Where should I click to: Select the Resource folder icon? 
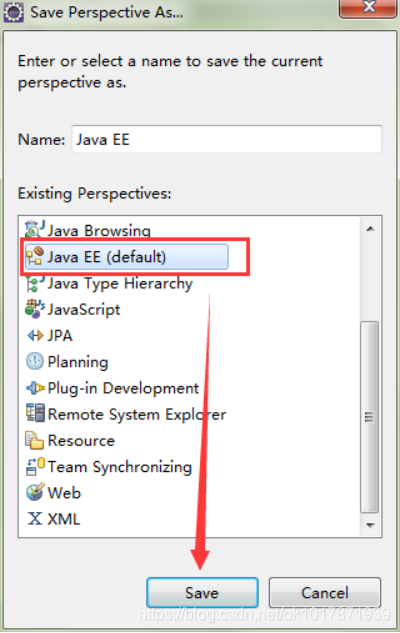click(35, 440)
